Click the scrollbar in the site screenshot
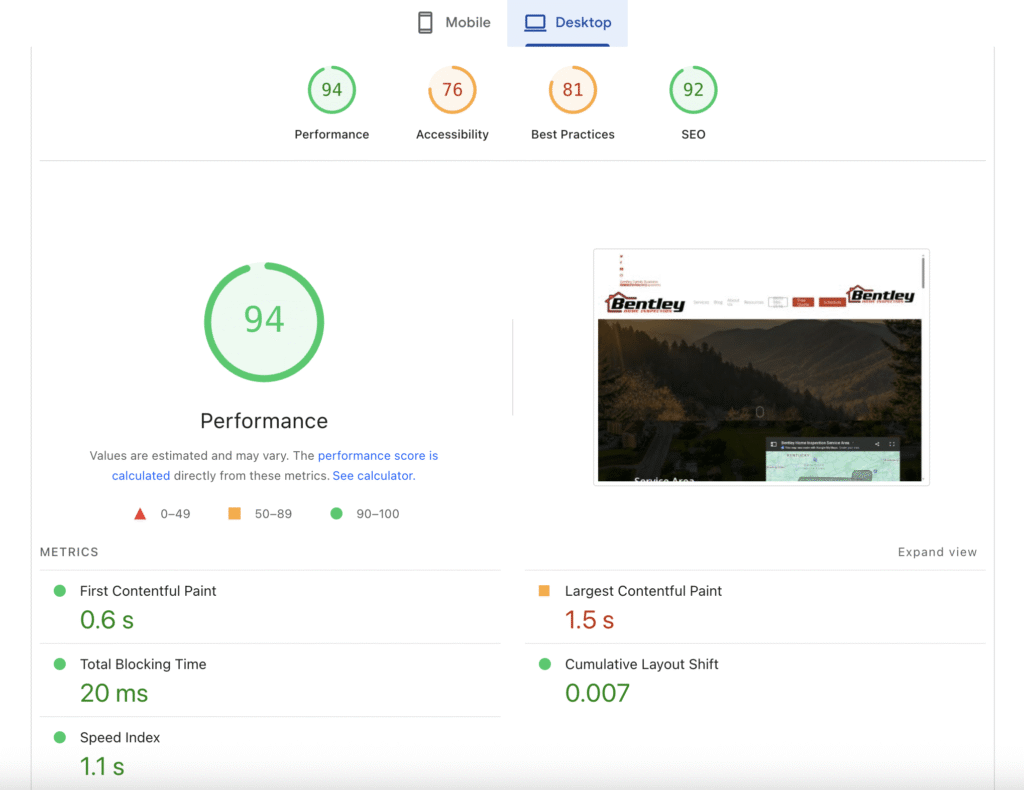Screen dimensions: 1024x790 [923, 272]
